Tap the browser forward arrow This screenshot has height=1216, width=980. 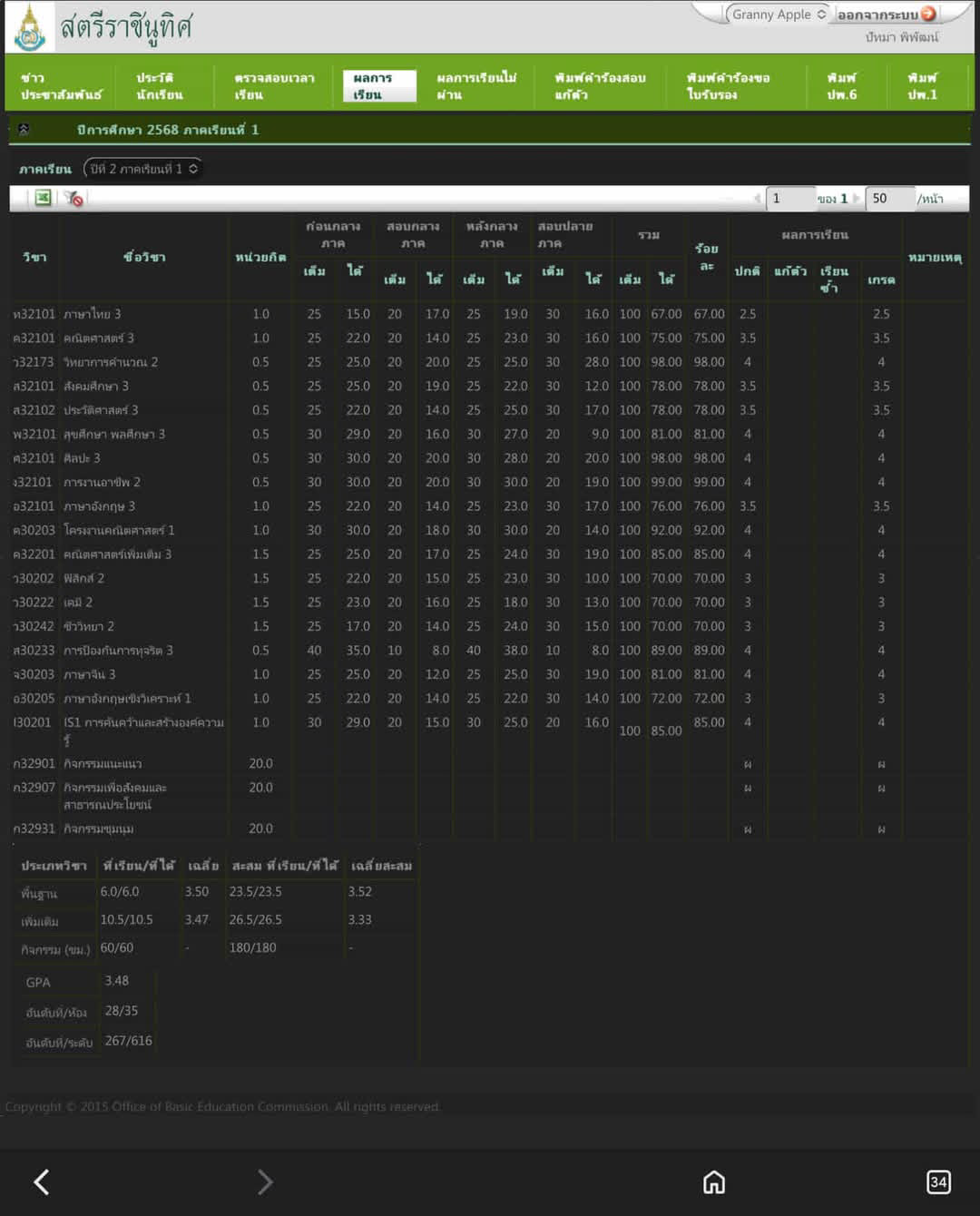pos(264,1182)
